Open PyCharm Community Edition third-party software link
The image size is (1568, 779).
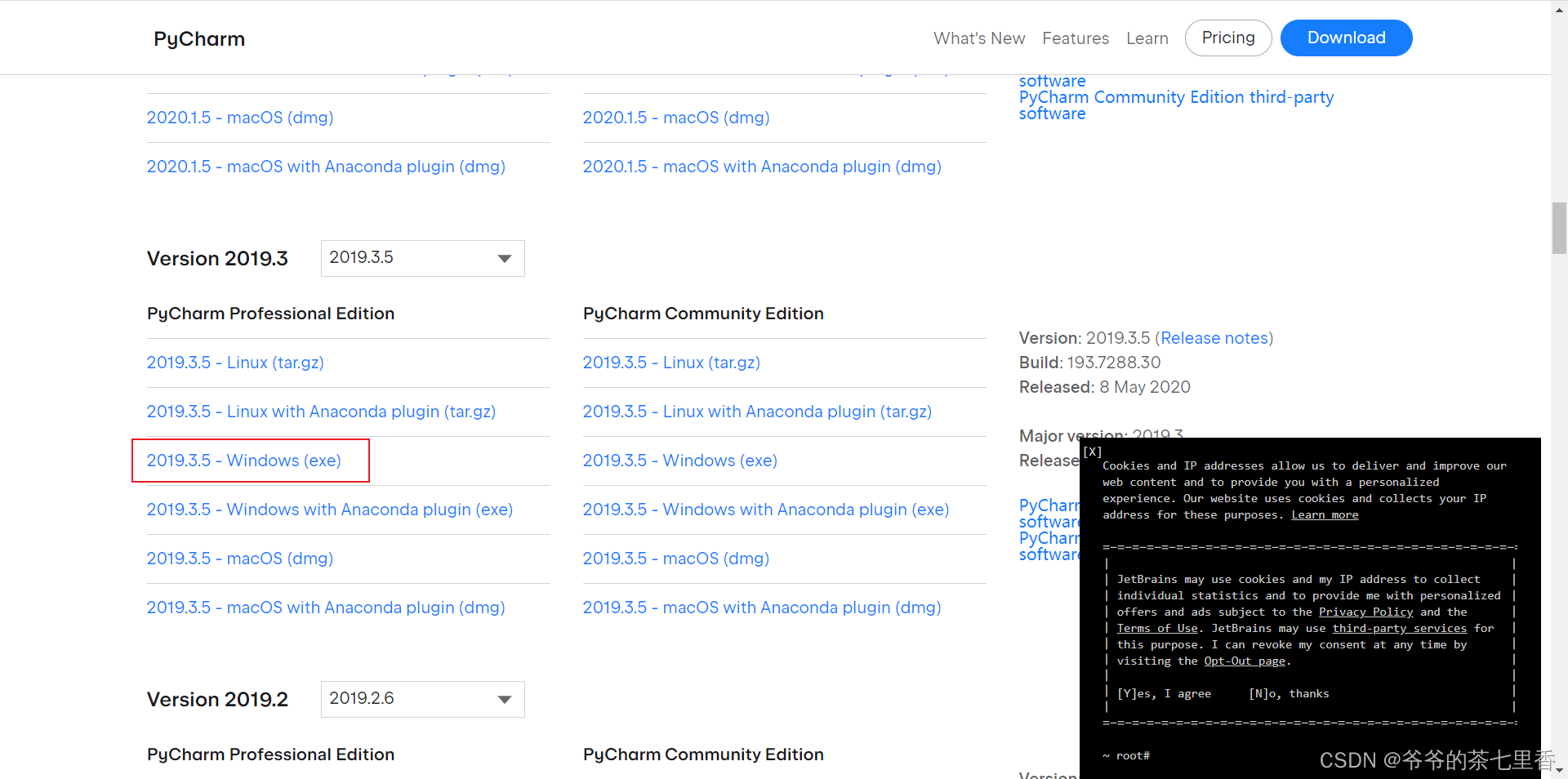(x=1176, y=105)
